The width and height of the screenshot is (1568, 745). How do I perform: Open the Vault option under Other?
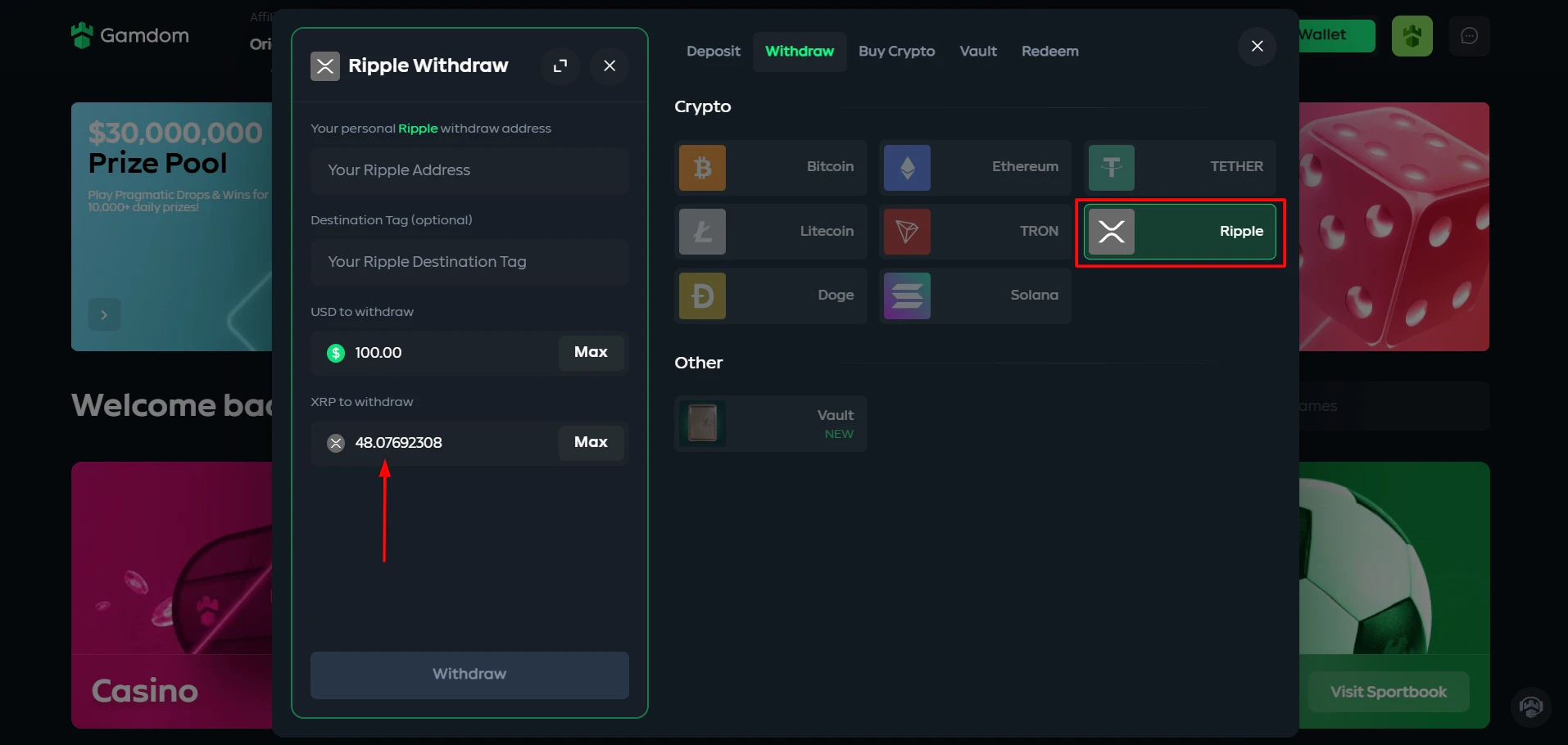(770, 423)
